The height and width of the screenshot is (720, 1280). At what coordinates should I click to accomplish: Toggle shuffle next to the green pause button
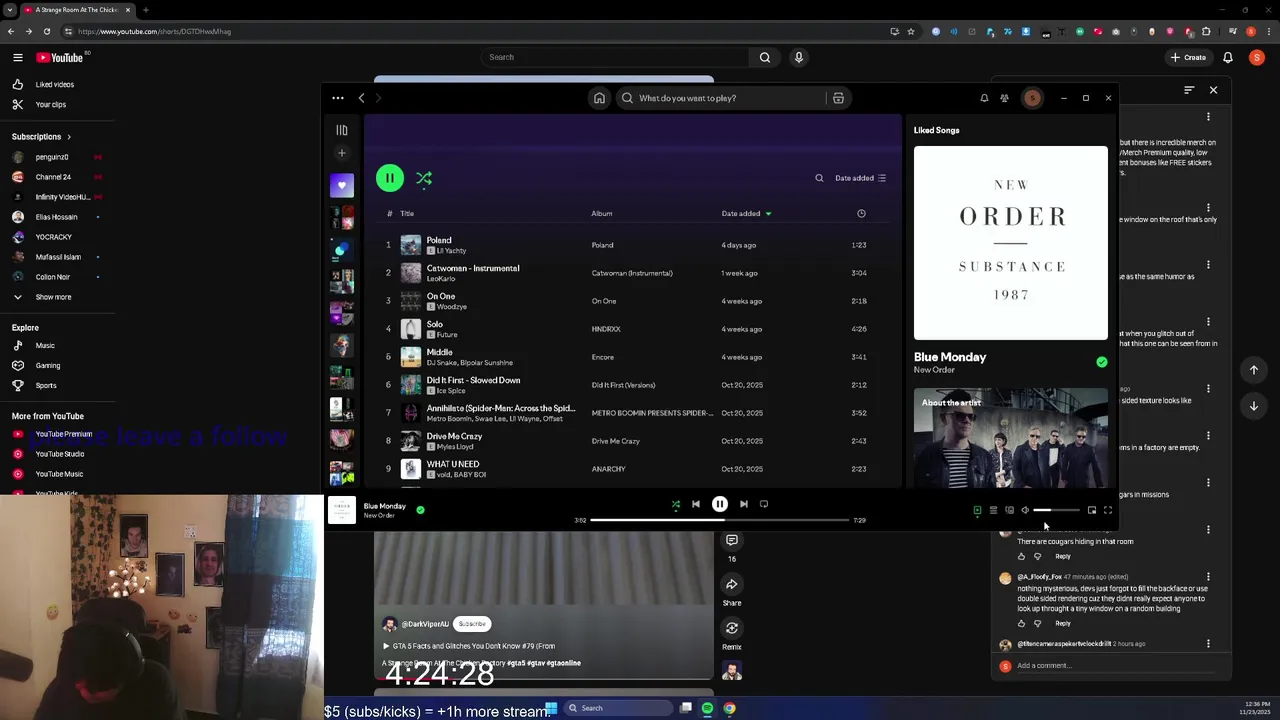(x=424, y=178)
